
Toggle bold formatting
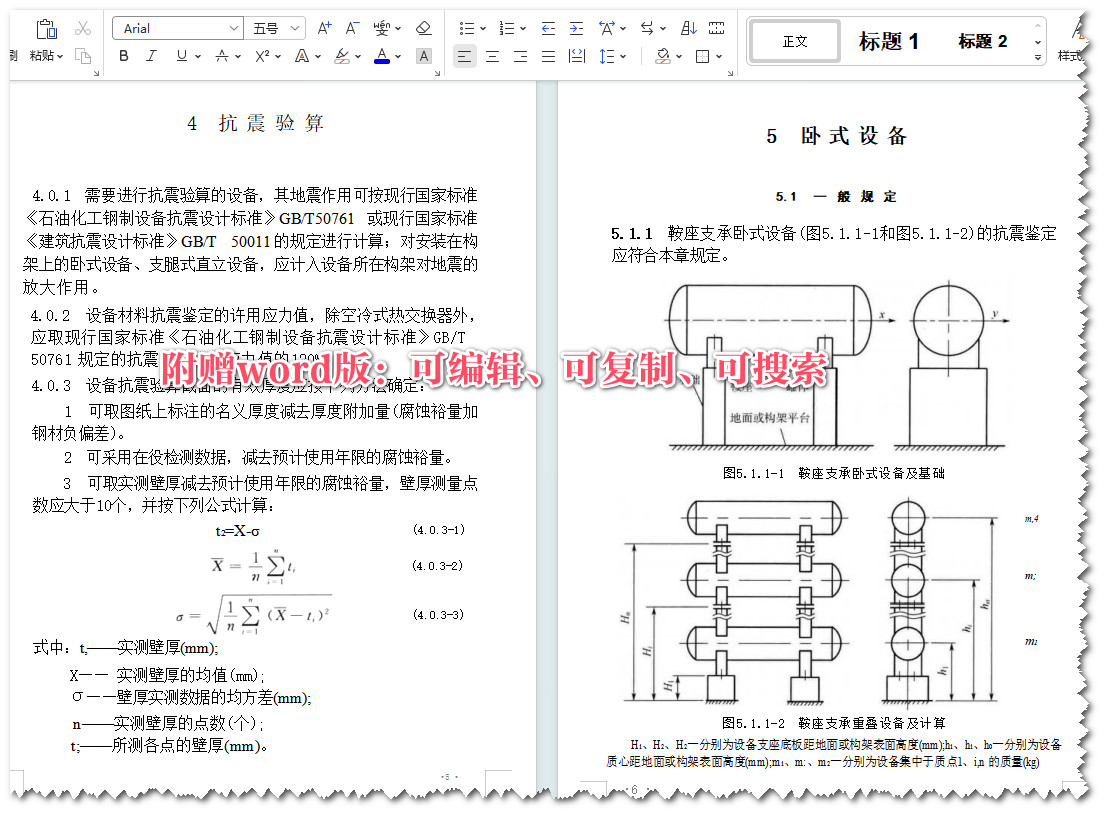click(x=124, y=56)
